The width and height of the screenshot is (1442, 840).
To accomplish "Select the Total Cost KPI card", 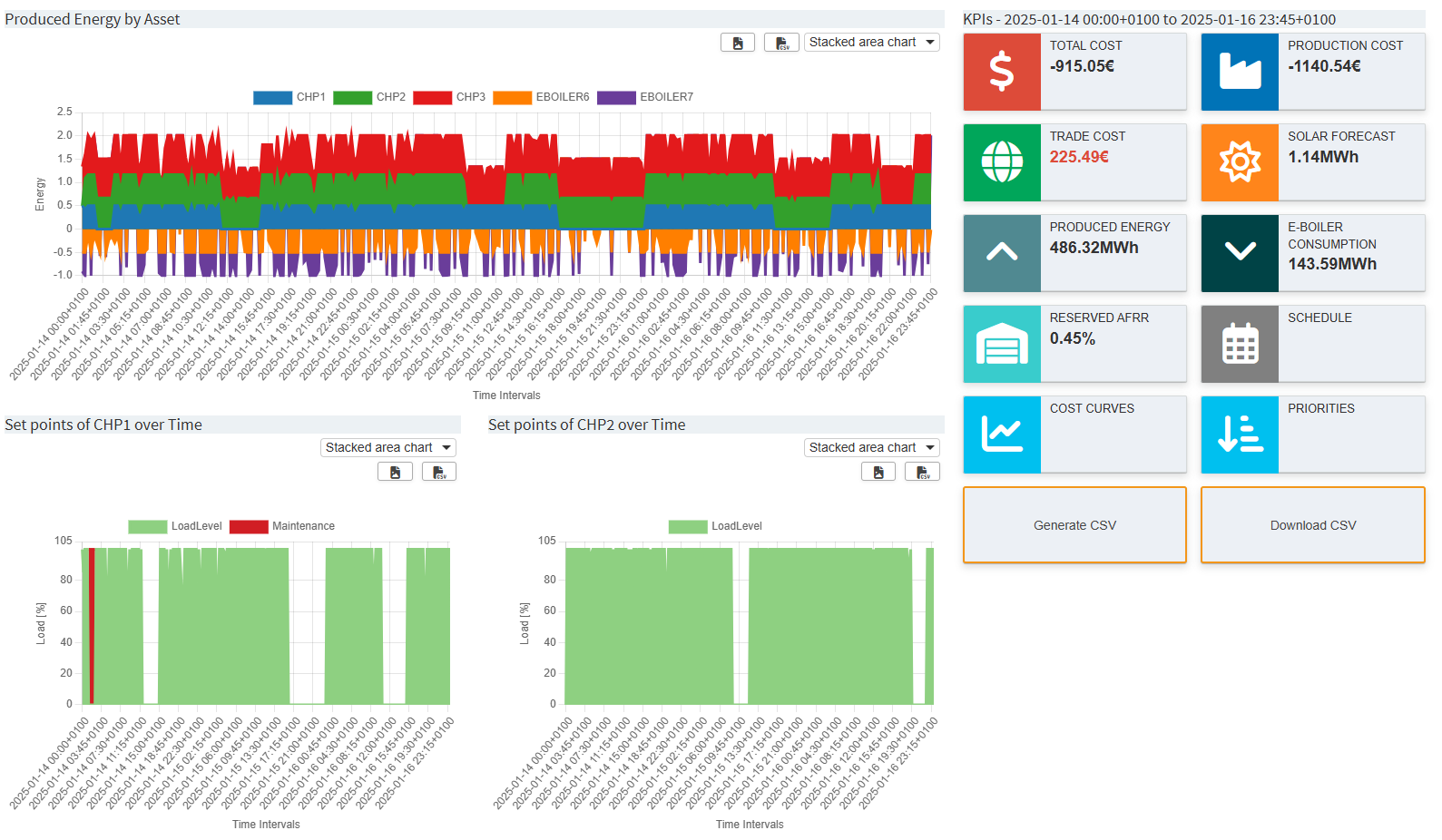I will click(1074, 72).
